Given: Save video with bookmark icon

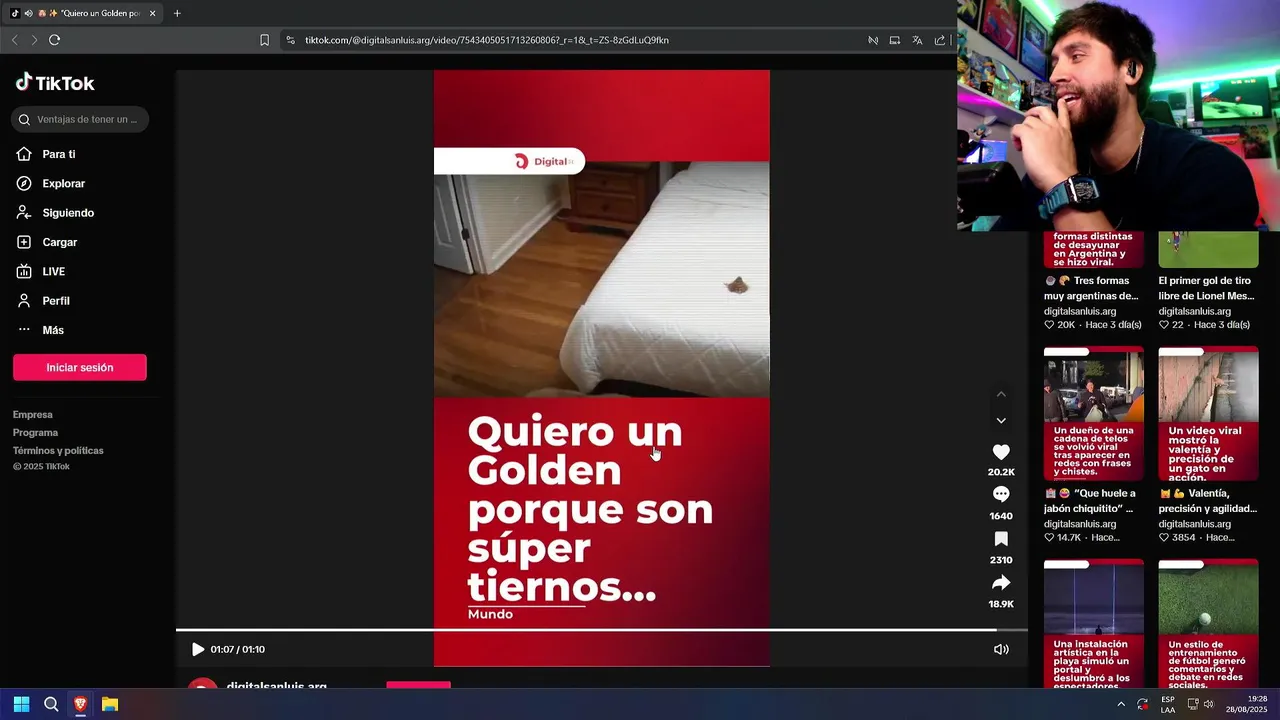Looking at the screenshot, I should coord(1001,539).
